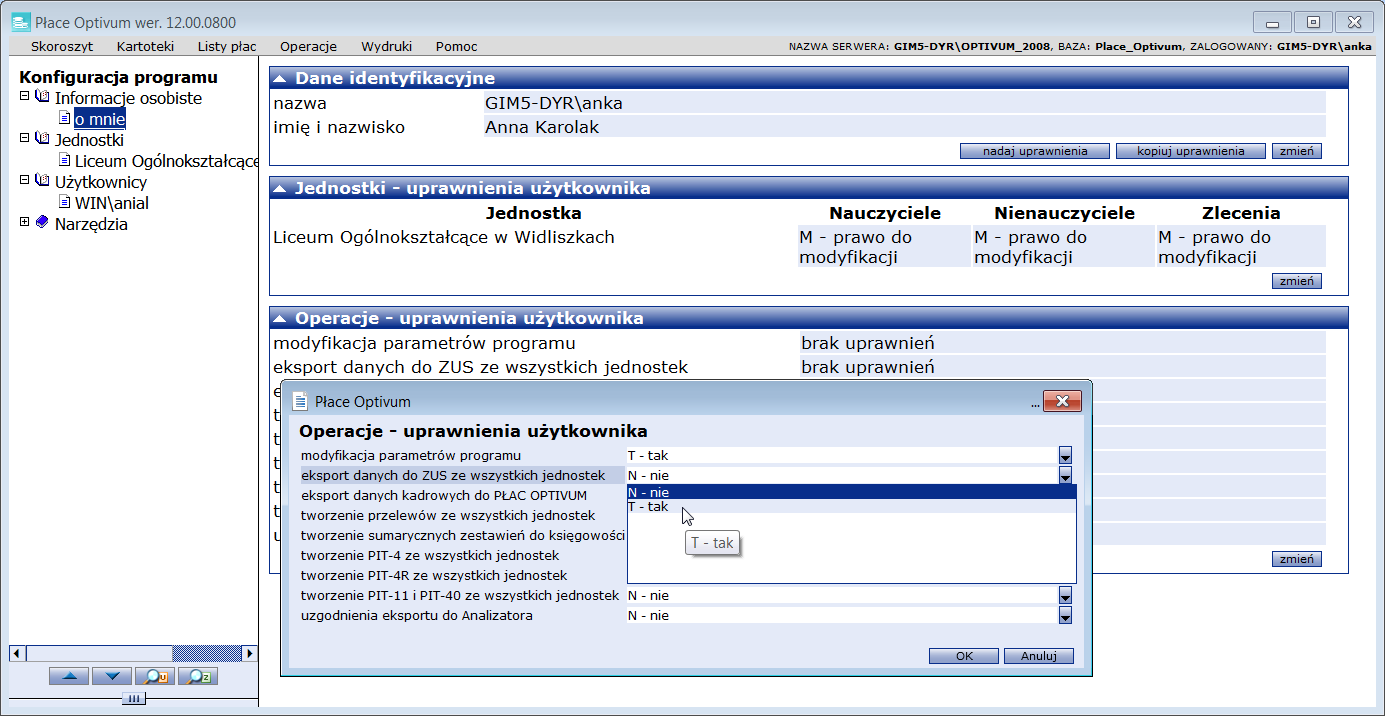
Task: Confirm the dialog with OK
Action: click(964, 656)
